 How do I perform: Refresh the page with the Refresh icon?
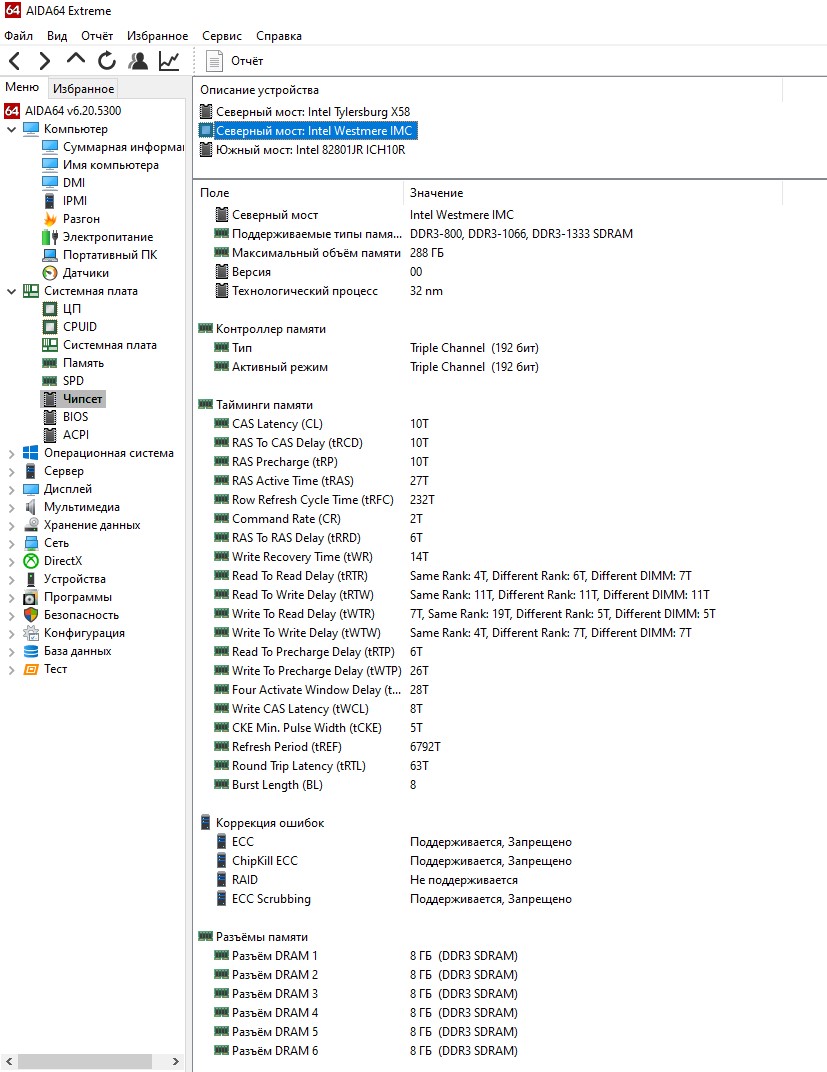click(107, 61)
